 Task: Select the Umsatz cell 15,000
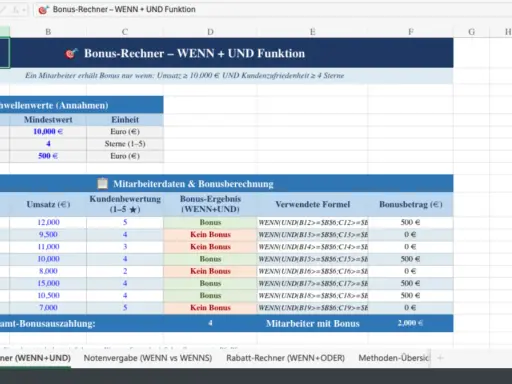48,283
